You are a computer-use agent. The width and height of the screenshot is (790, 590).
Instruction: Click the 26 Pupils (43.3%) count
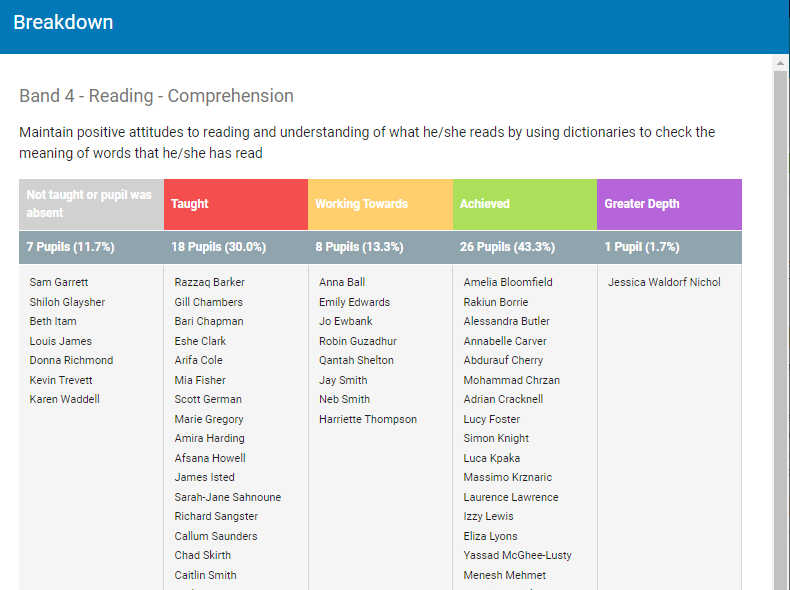507,247
